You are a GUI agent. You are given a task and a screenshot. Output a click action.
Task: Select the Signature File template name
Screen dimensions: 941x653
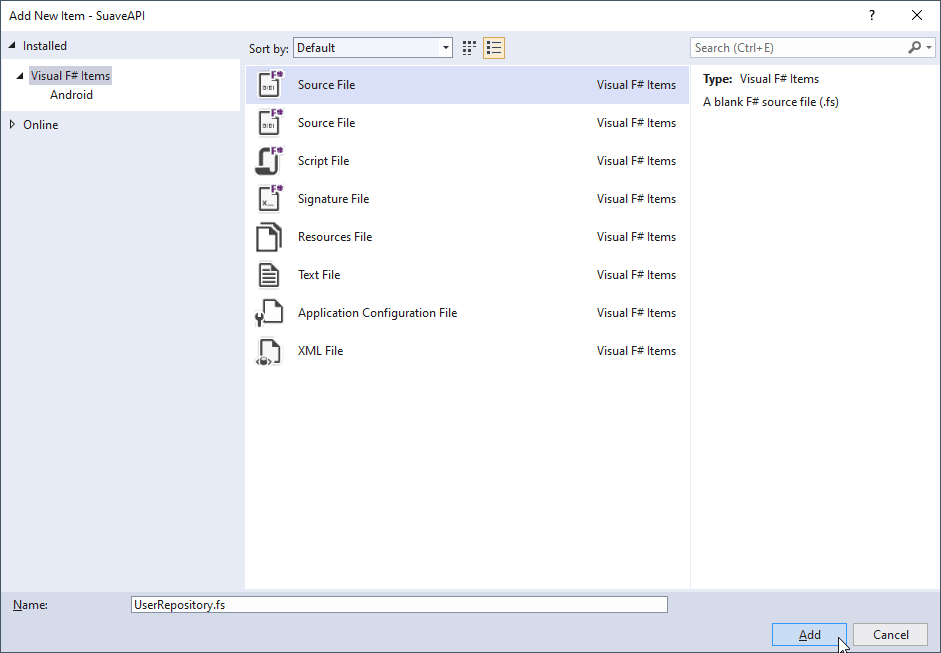point(333,199)
